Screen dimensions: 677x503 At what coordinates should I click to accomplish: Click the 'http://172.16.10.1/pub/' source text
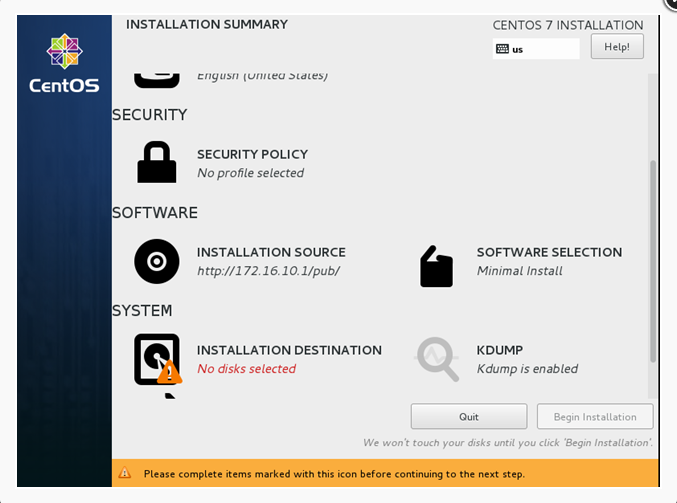[x=269, y=271]
